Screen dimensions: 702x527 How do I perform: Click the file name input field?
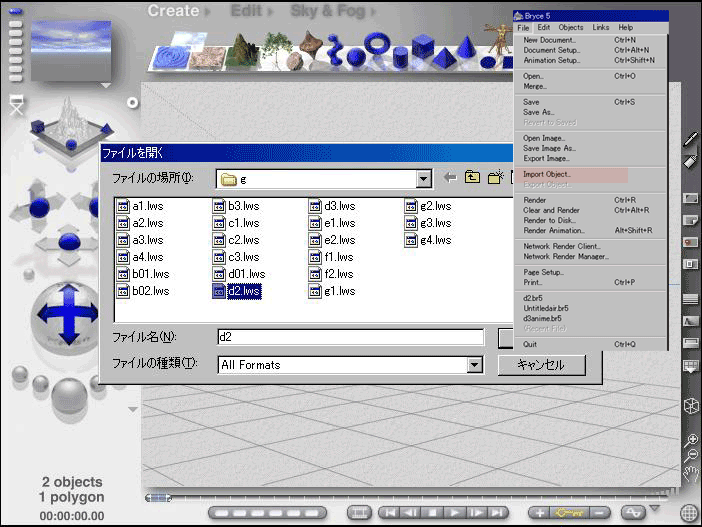(351, 337)
